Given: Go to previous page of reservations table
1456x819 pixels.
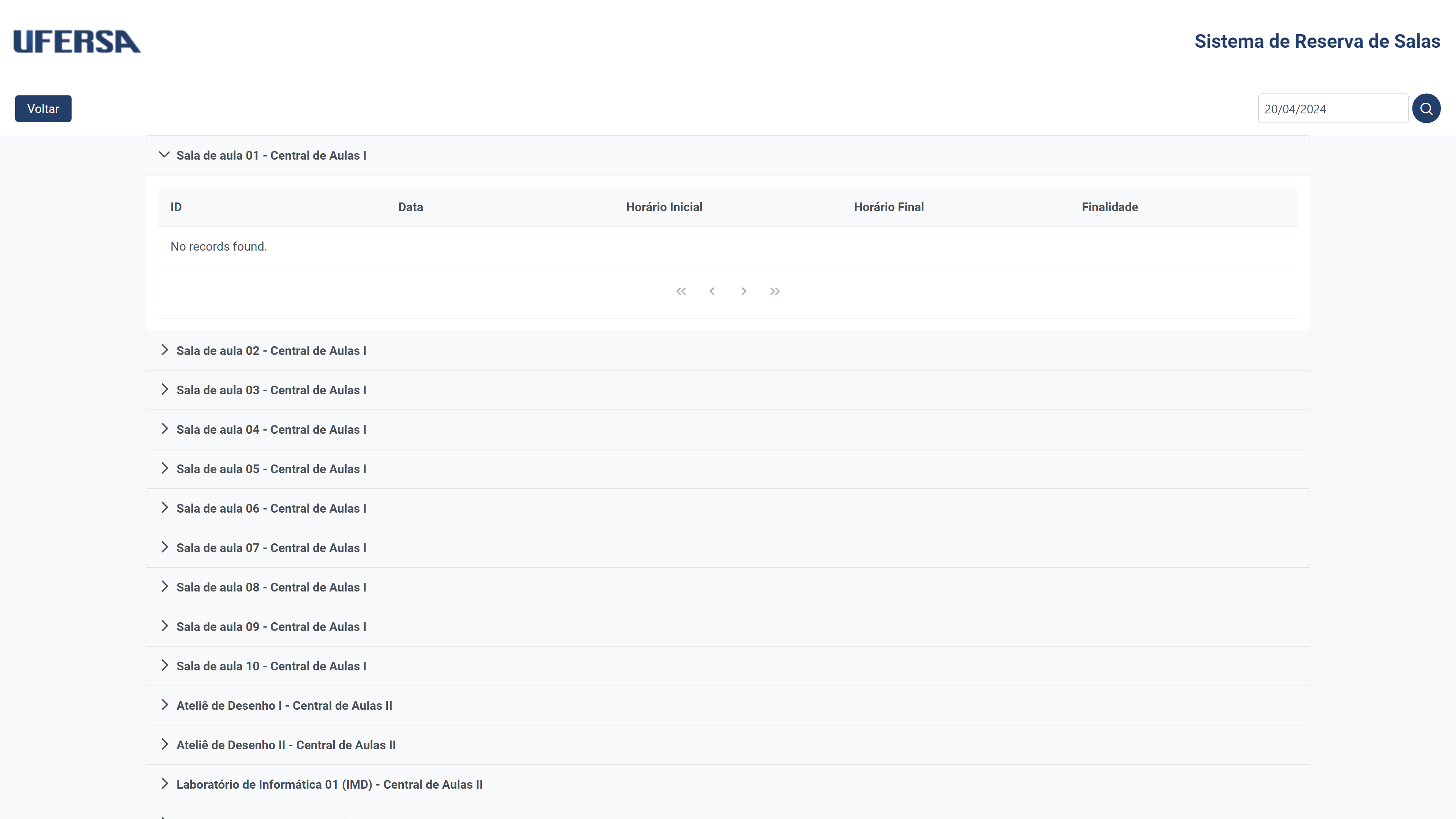Looking at the screenshot, I should point(712,291).
